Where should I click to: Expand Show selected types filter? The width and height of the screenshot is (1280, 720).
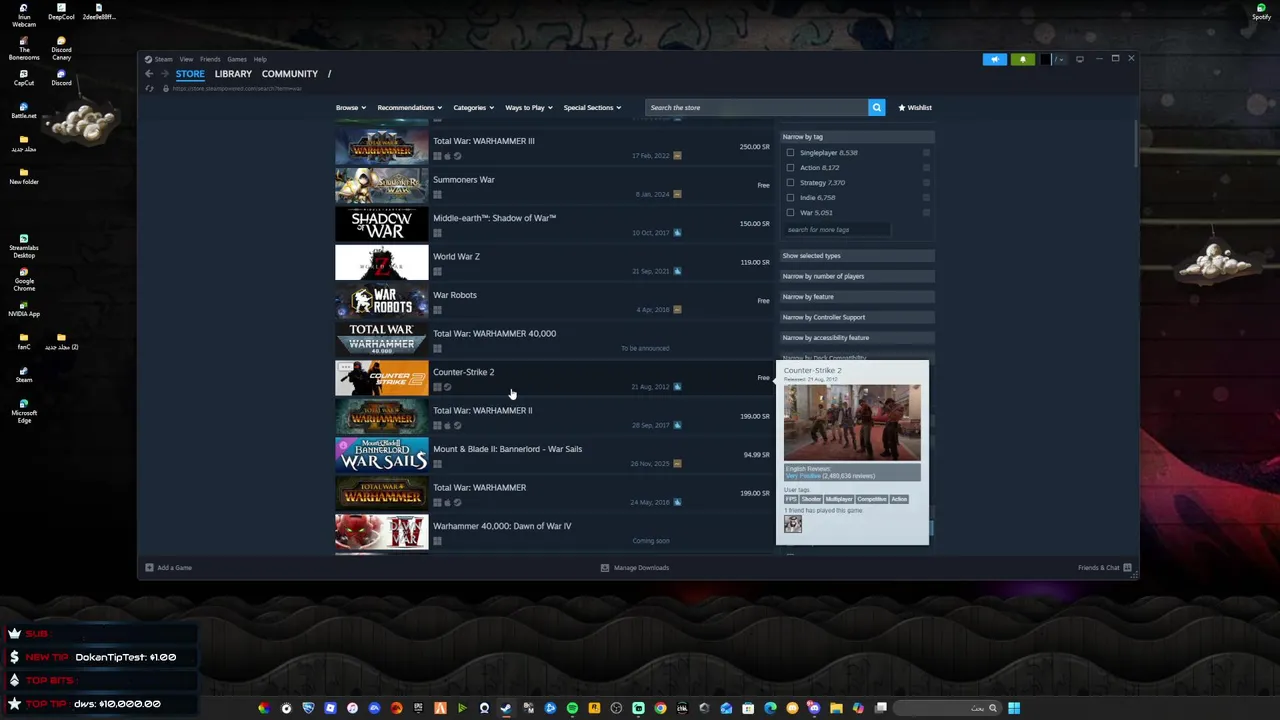click(x=856, y=256)
